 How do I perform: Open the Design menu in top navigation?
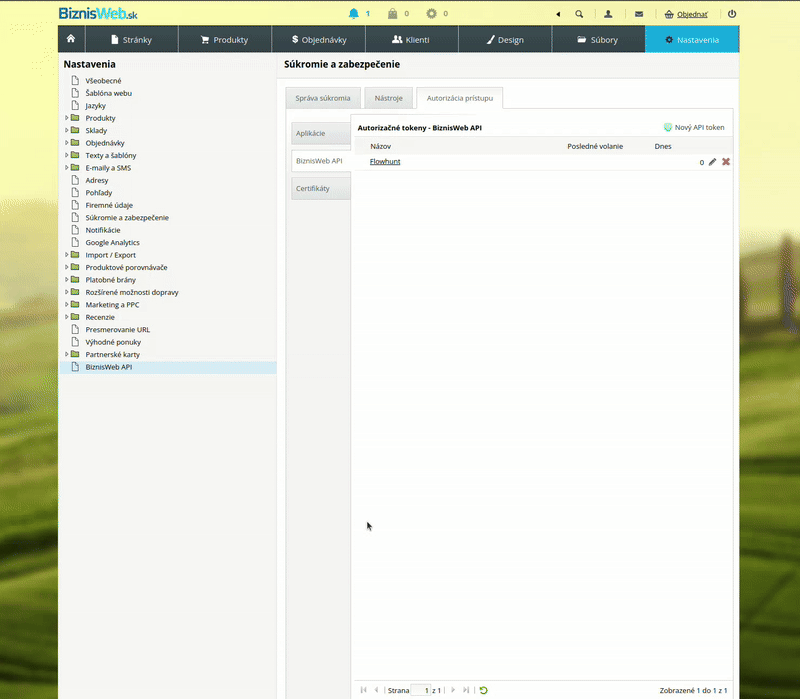(505, 39)
